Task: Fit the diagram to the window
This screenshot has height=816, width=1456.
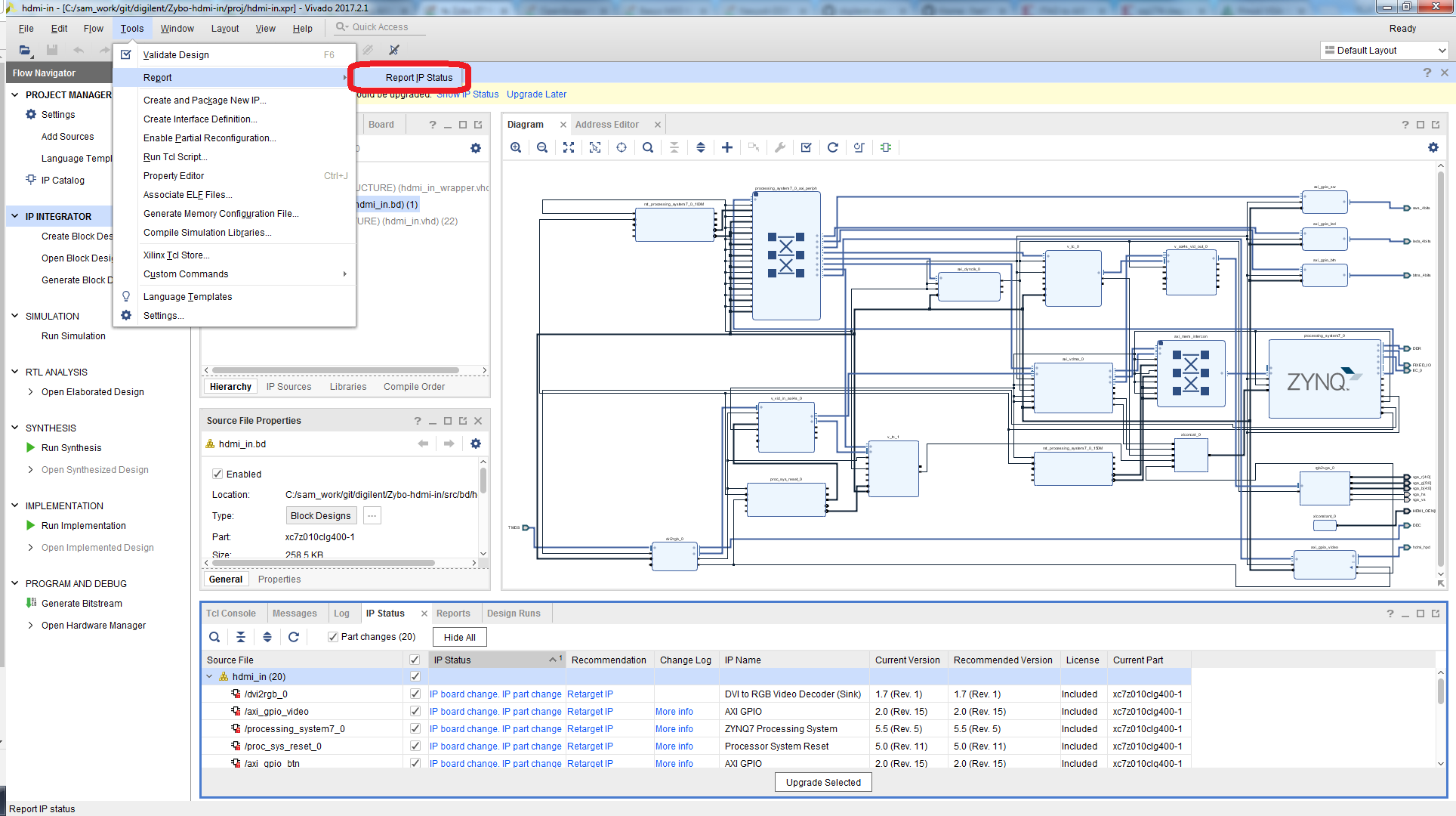Action: 569,147
